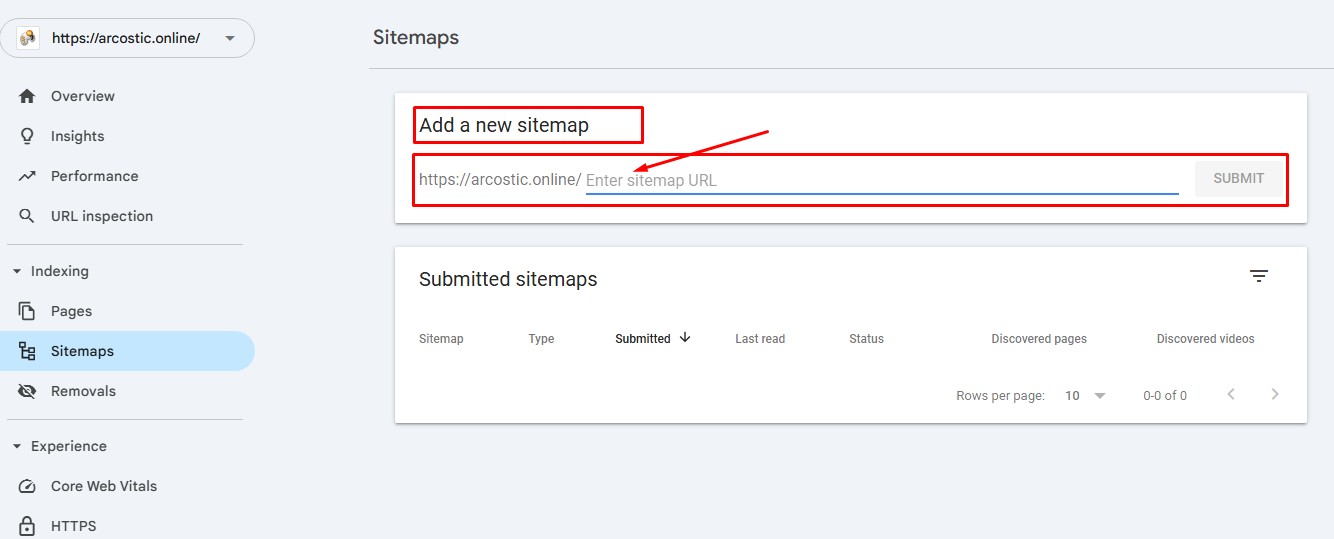Open the Rows per page dropdown
1334x539 pixels.
(x=1086, y=395)
